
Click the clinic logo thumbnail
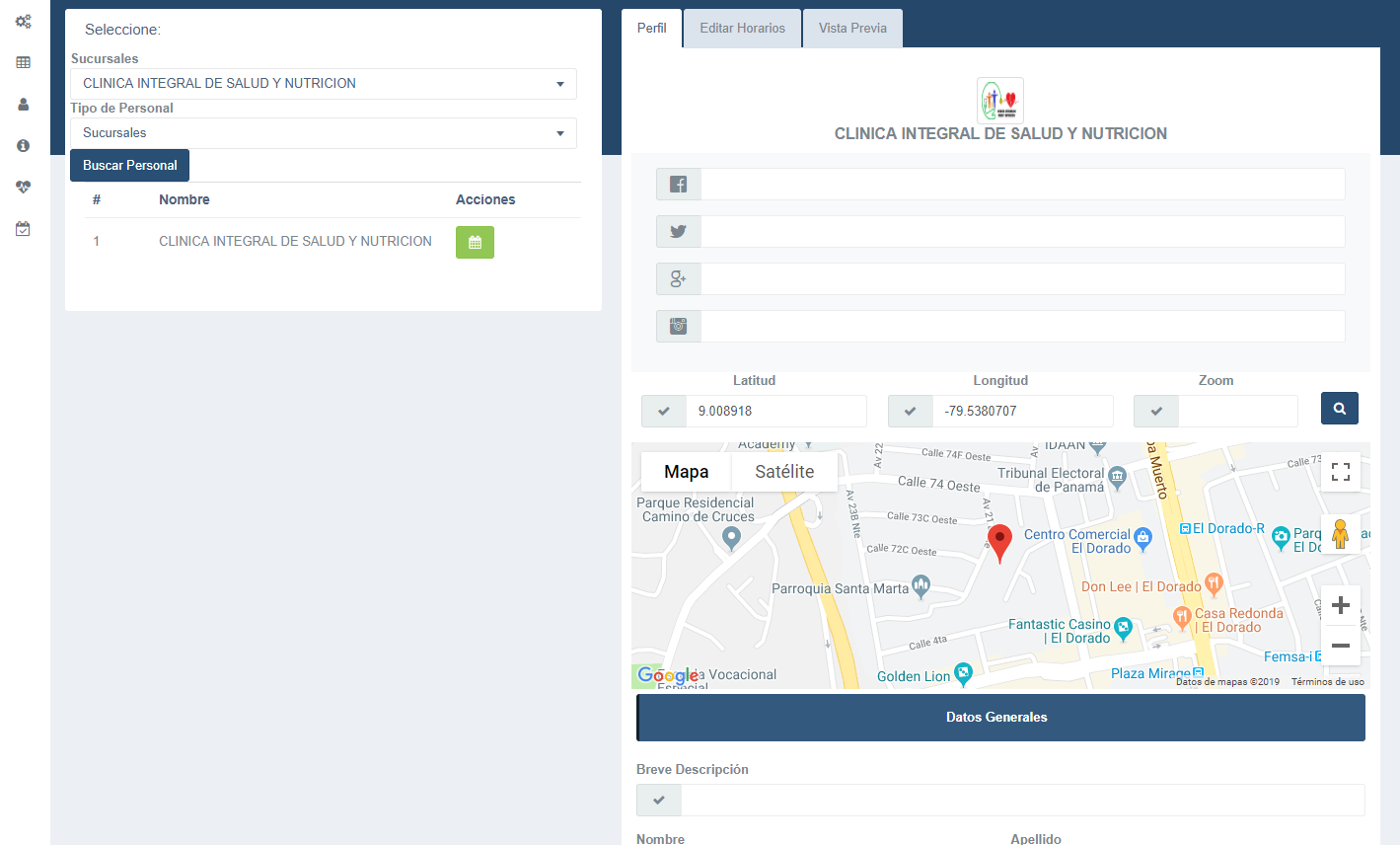[1000, 101]
